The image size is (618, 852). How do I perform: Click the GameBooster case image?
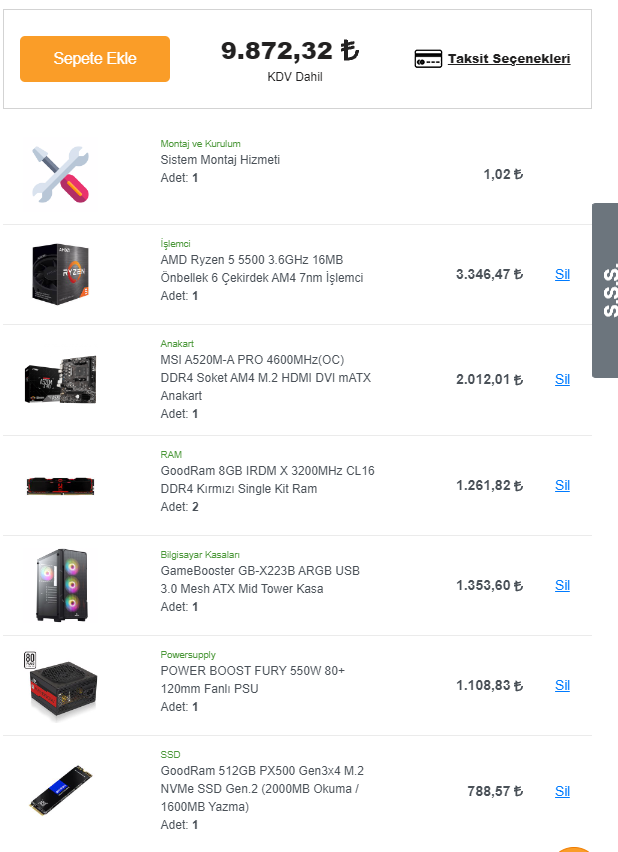pyautogui.click(x=60, y=585)
